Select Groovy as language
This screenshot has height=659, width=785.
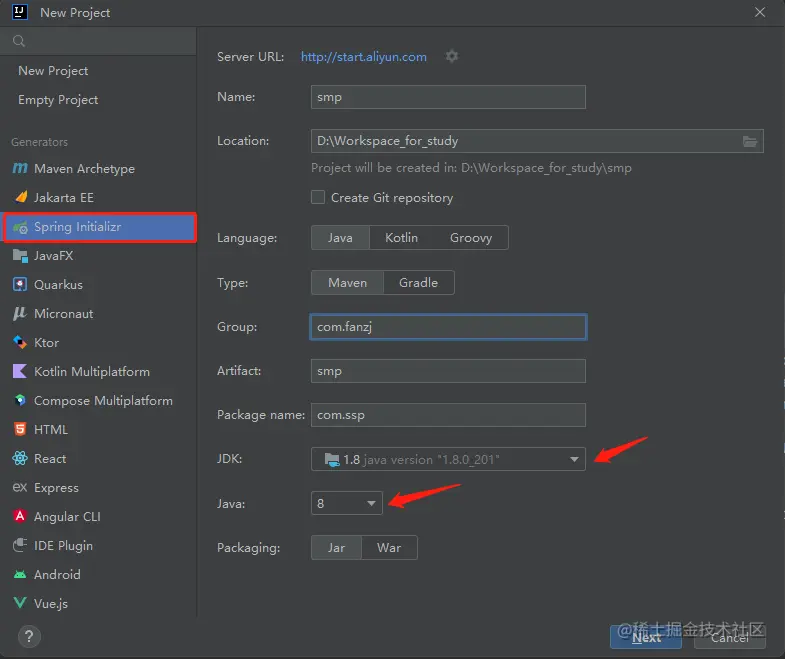tap(471, 237)
